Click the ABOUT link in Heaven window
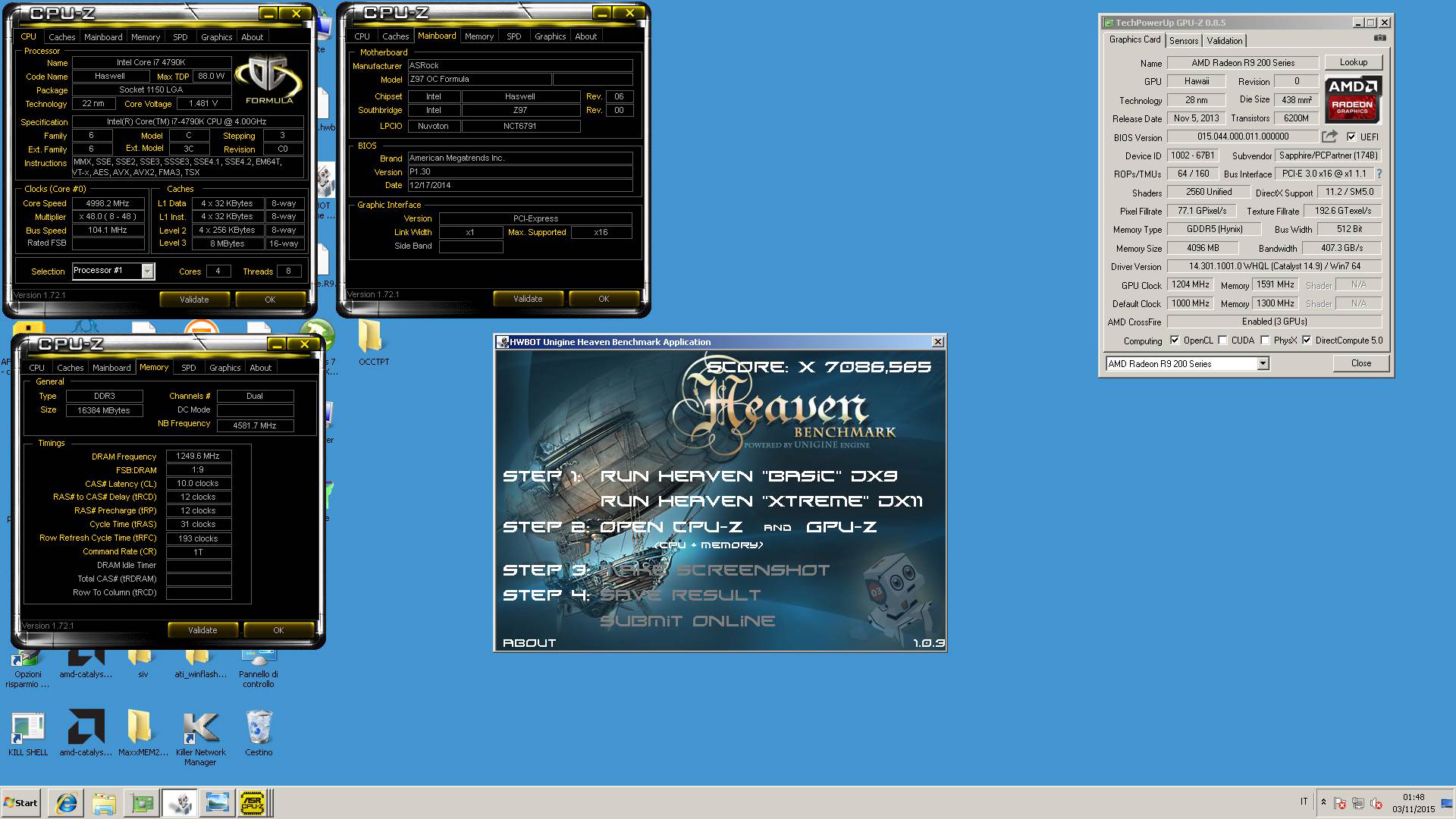 point(529,642)
